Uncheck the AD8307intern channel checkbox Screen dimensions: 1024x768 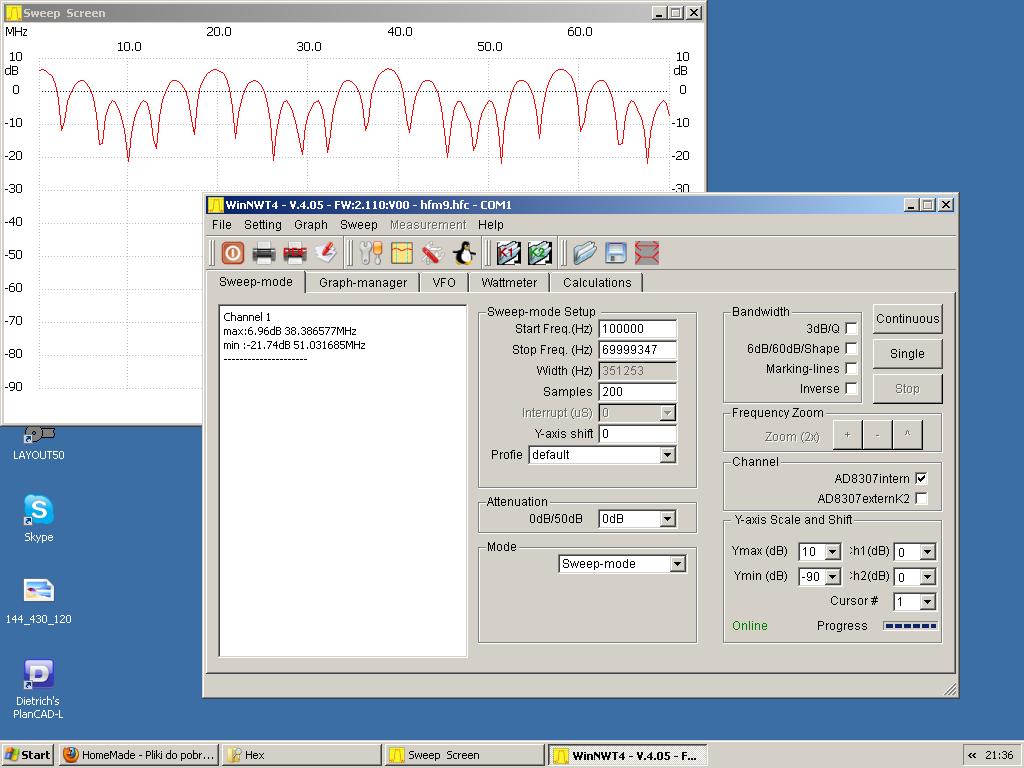[x=921, y=478]
